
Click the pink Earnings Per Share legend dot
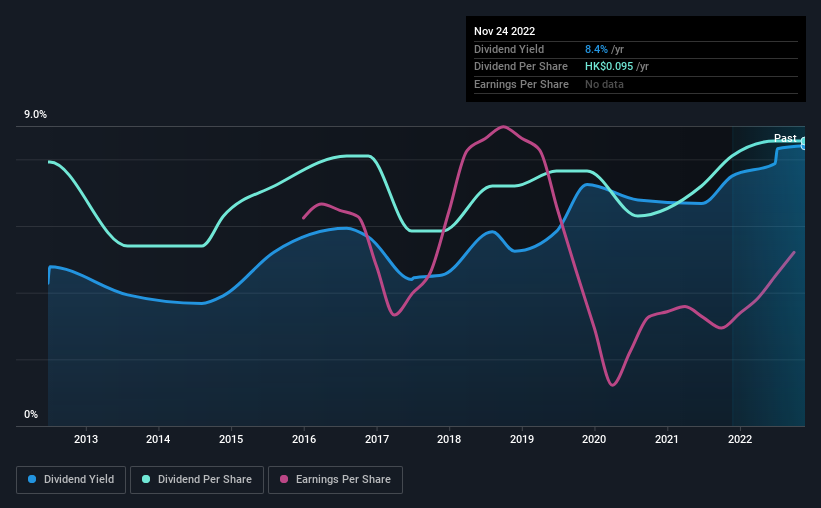(284, 479)
